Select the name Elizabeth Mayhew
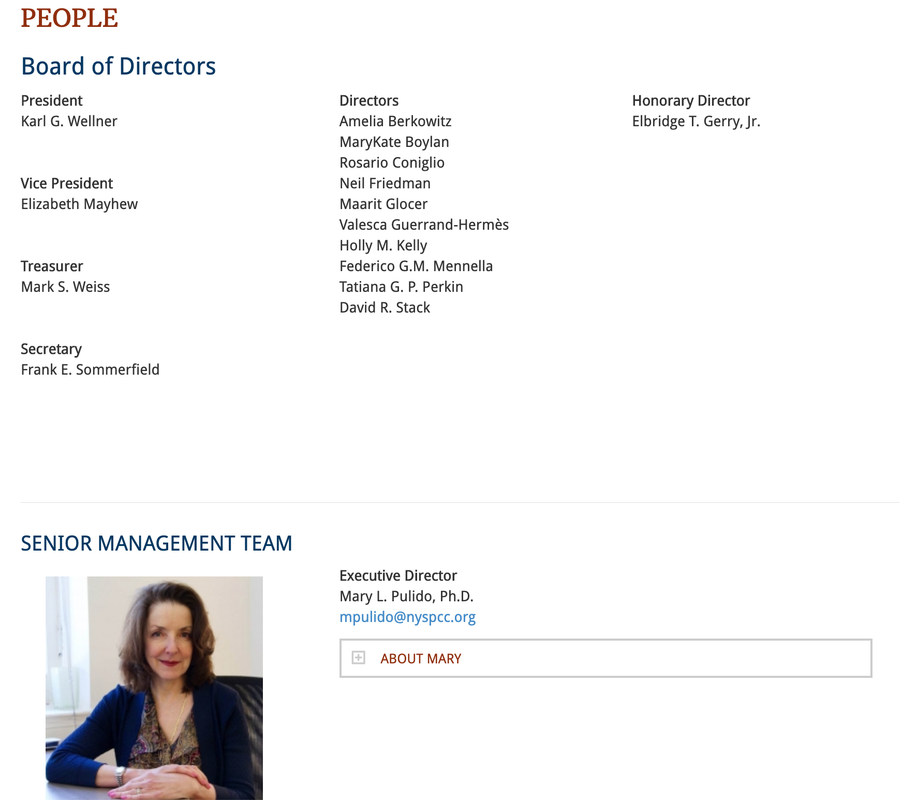Viewport: 916px width, 800px height. [79, 205]
